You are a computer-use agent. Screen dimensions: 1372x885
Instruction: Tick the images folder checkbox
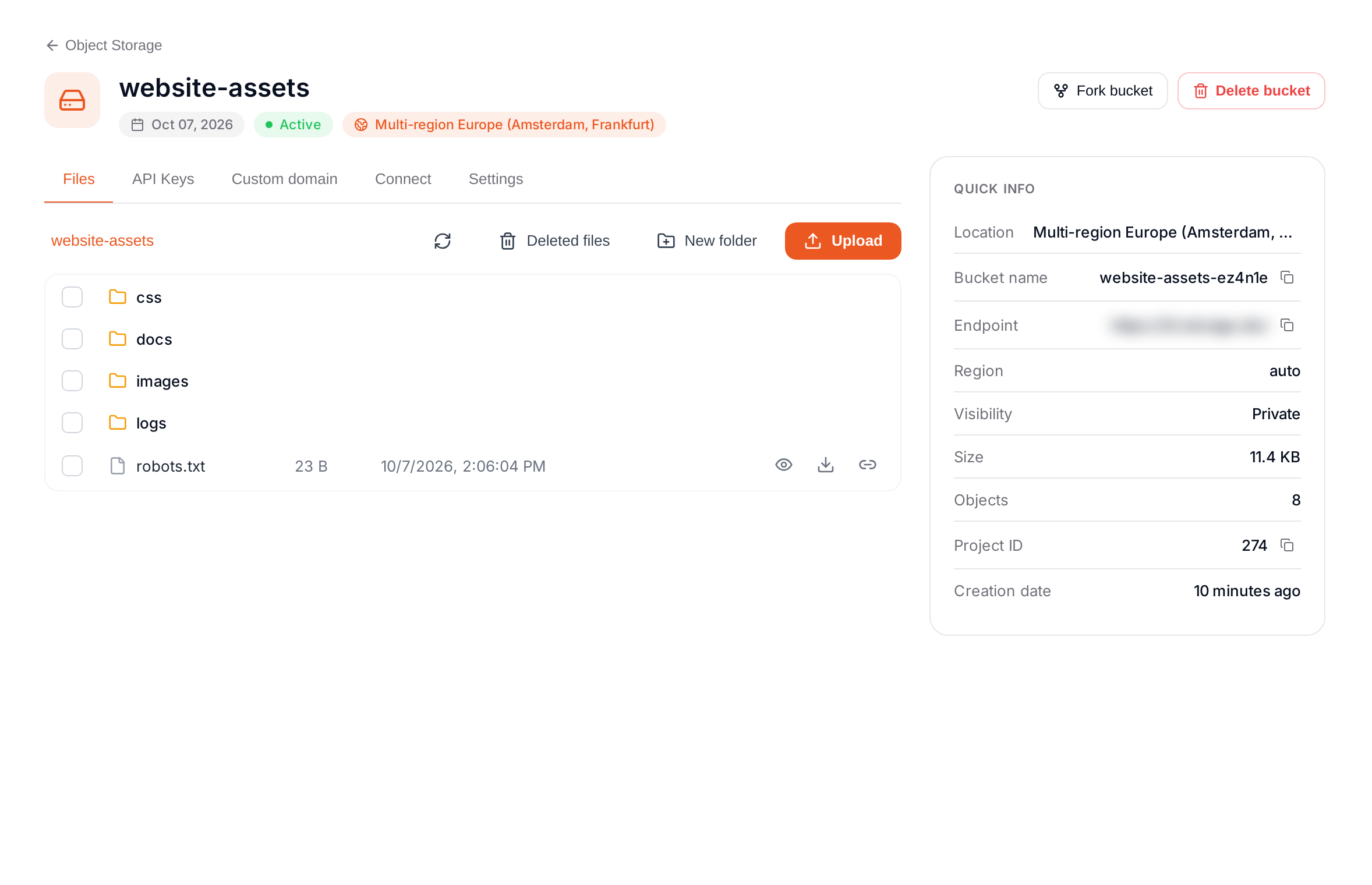pyautogui.click(x=72, y=381)
